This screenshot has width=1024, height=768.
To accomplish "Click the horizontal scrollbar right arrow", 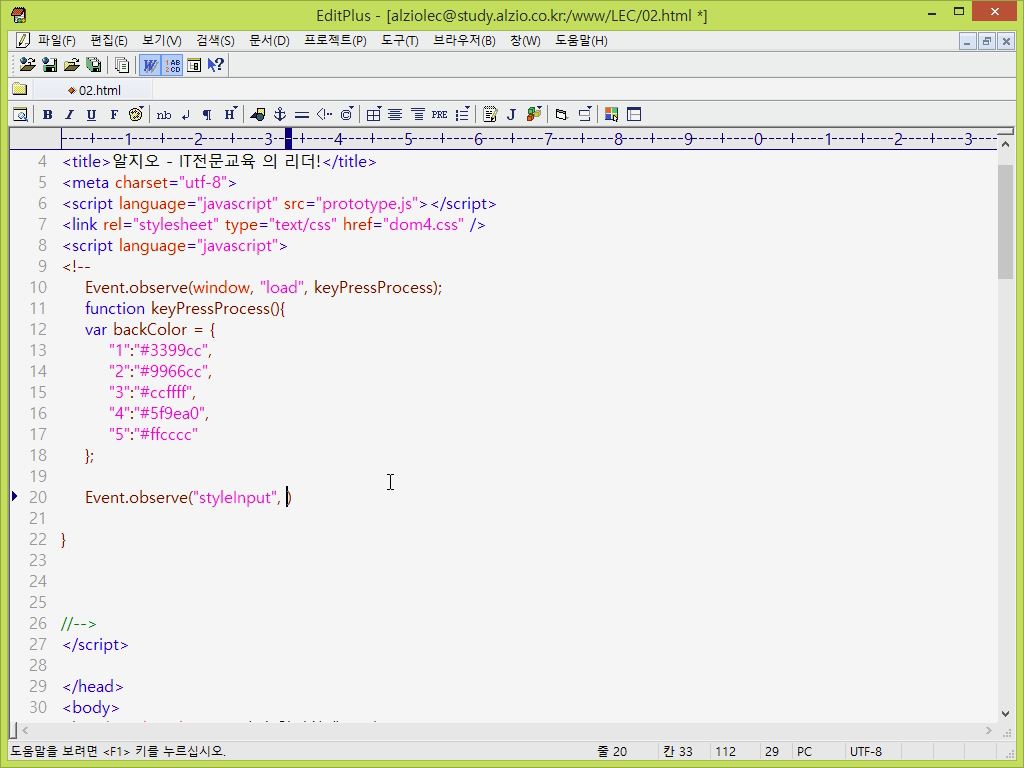I will coord(989,730).
